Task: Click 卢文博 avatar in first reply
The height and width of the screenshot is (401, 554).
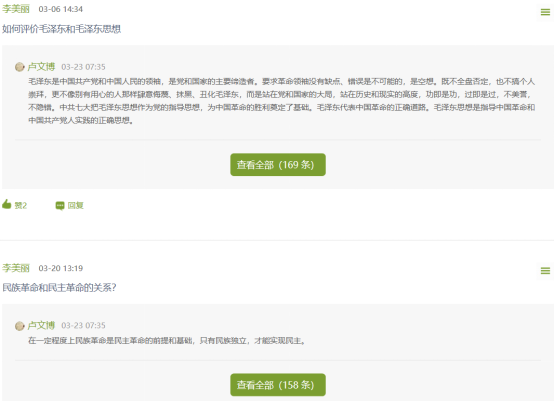Action: pyautogui.click(x=19, y=67)
